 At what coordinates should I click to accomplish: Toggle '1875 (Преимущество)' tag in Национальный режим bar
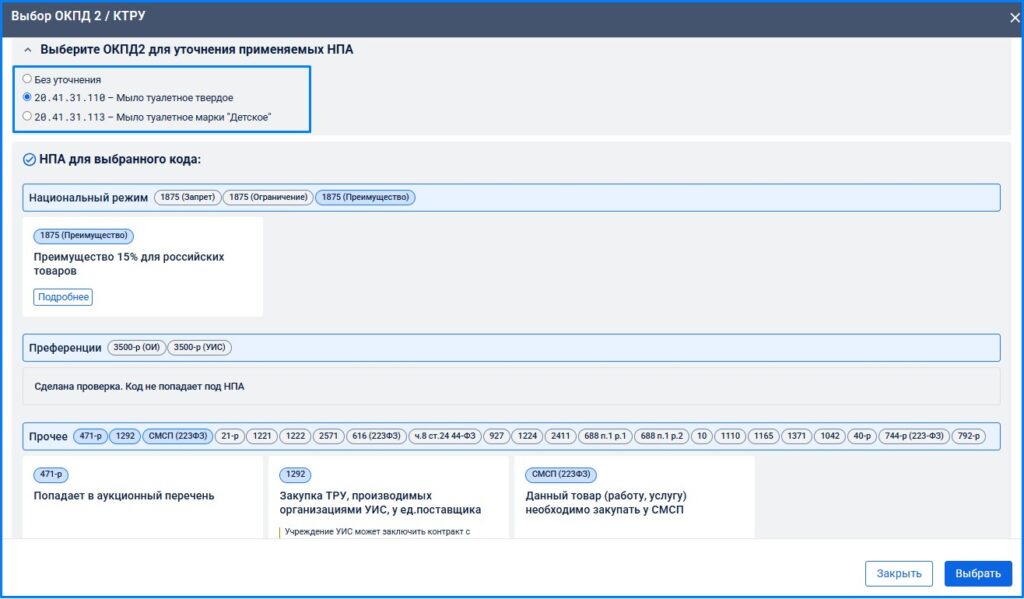[x=365, y=197]
